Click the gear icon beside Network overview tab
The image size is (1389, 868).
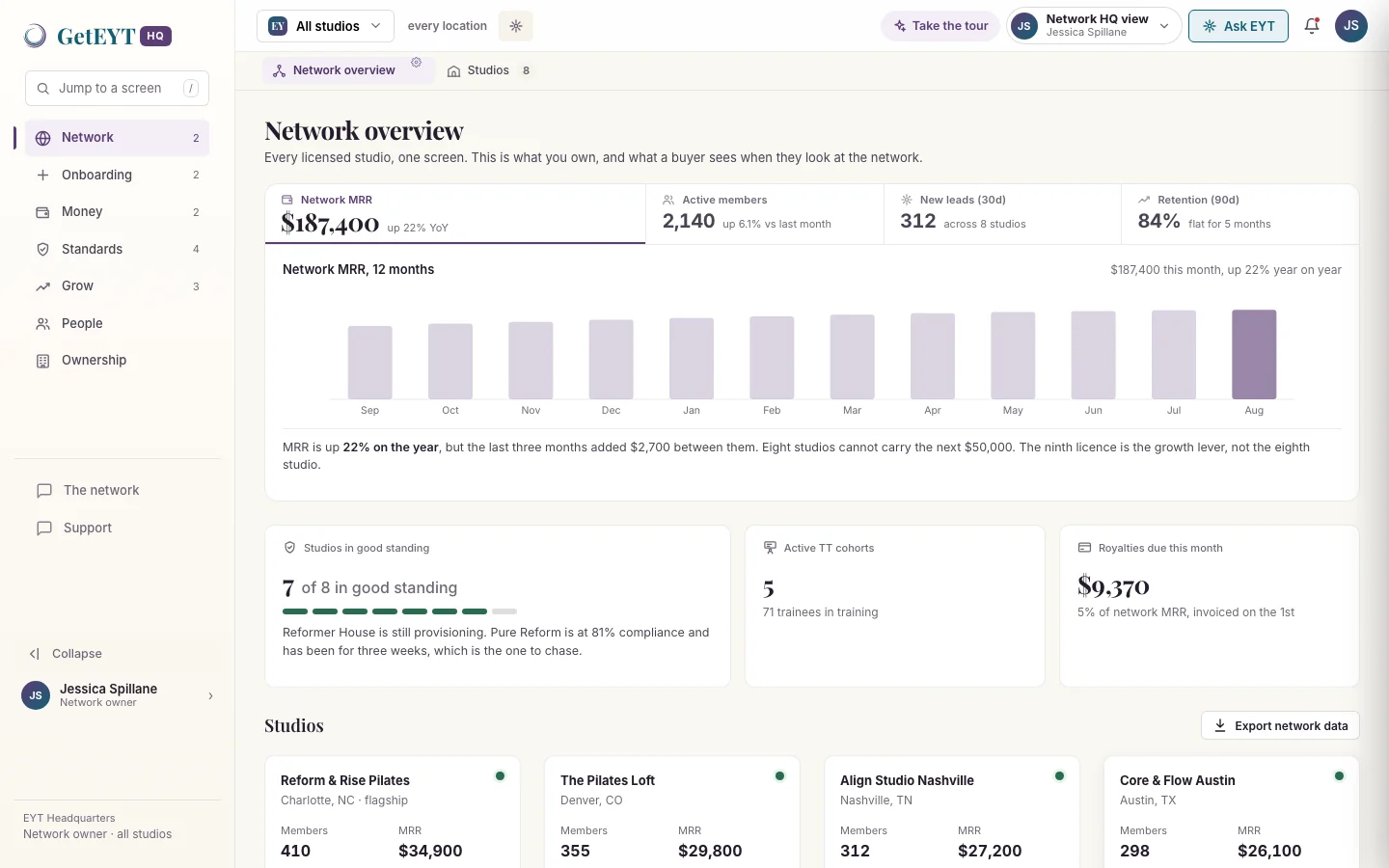[417, 63]
